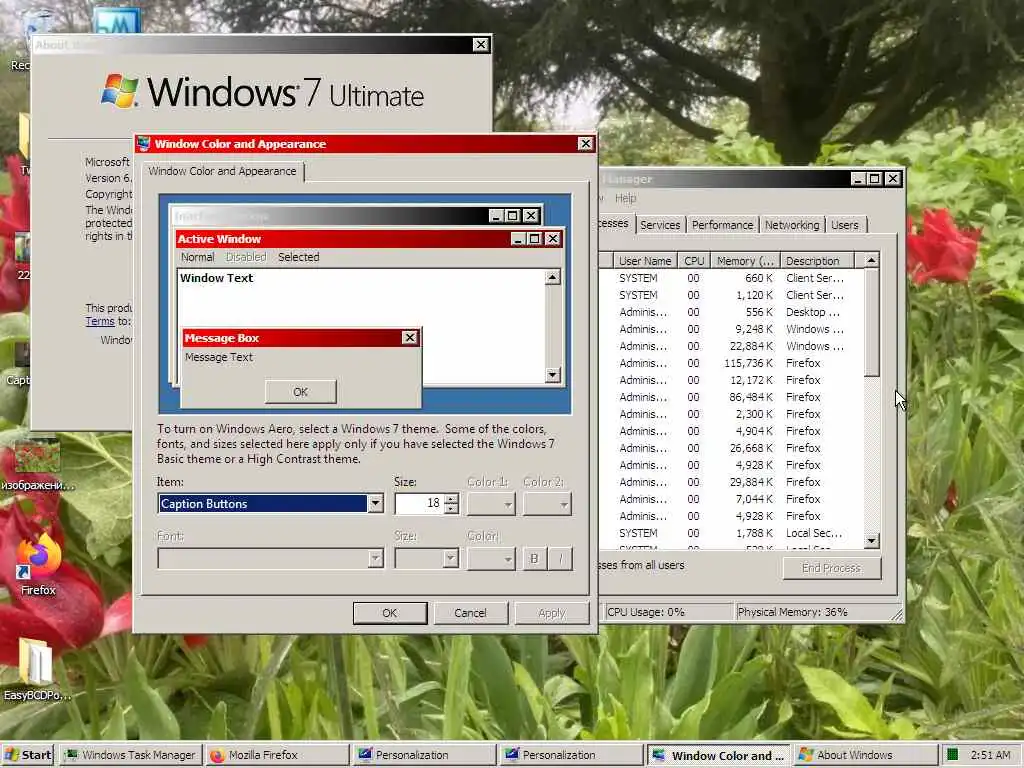Increase Size value with up stepper arrow
This screenshot has width=1024, height=768.
tap(451, 499)
